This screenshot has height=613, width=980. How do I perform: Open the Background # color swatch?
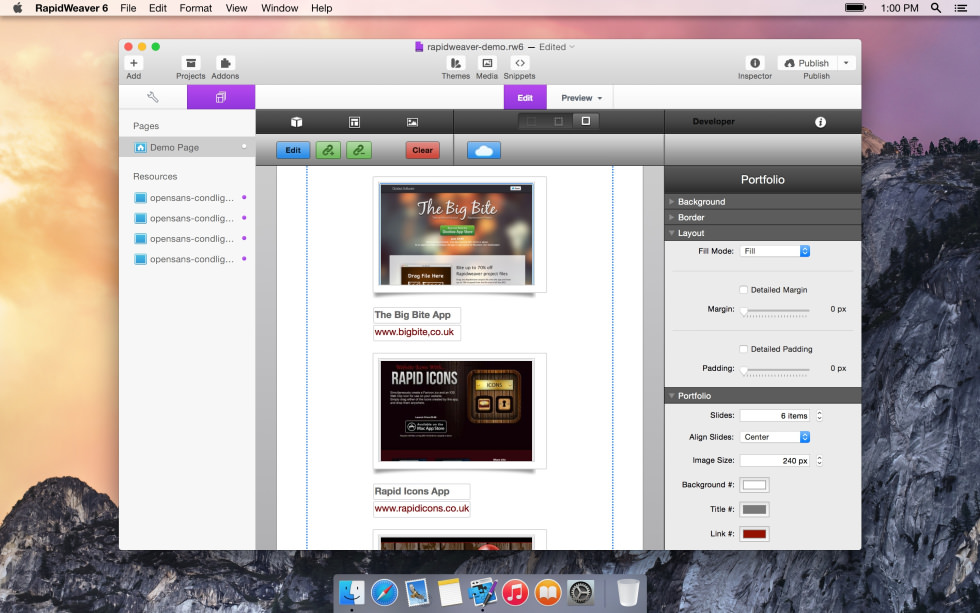point(754,485)
